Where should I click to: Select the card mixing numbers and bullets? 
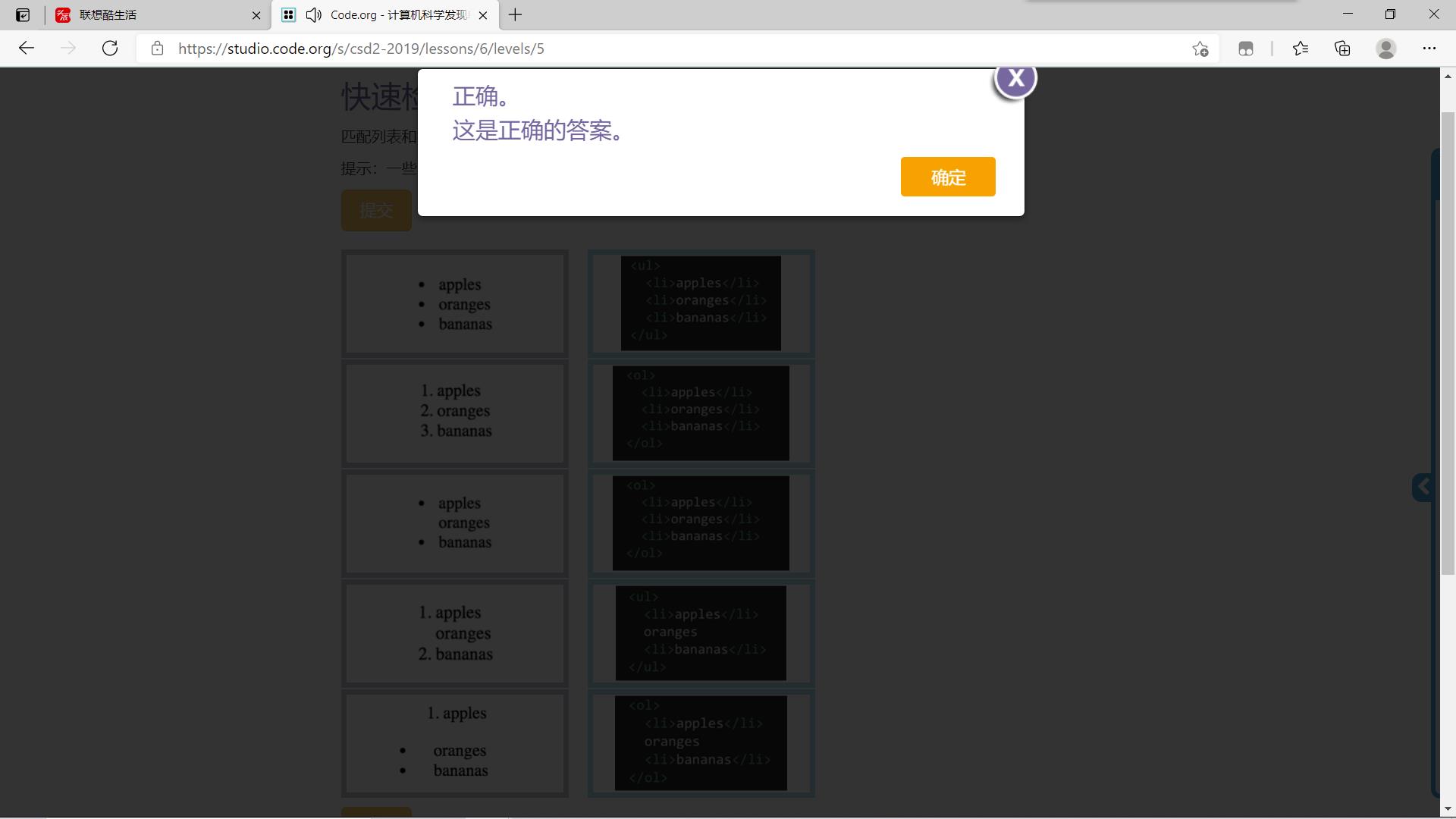(455, 743)
